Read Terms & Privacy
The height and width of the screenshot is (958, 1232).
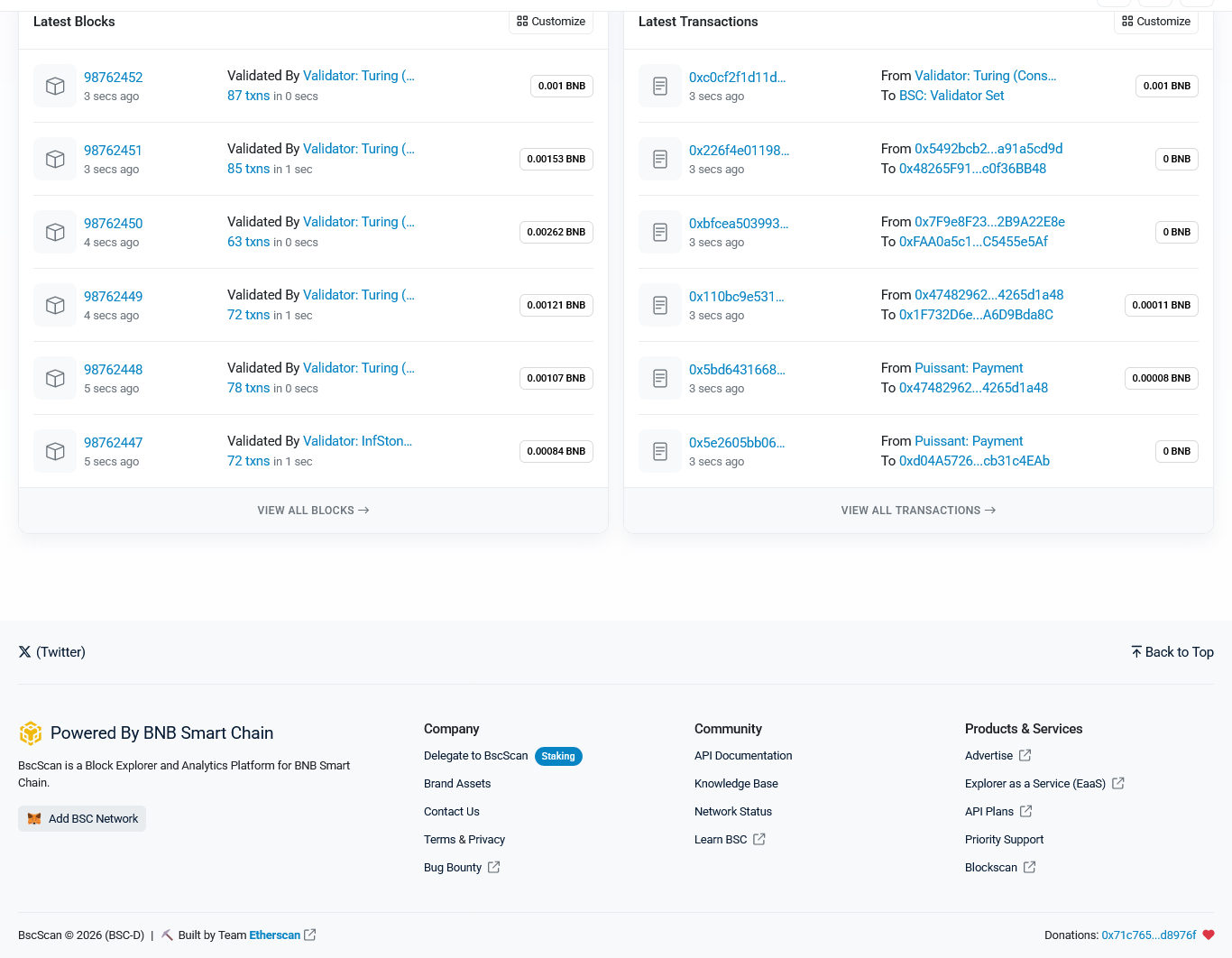click(x=464, y=840)
